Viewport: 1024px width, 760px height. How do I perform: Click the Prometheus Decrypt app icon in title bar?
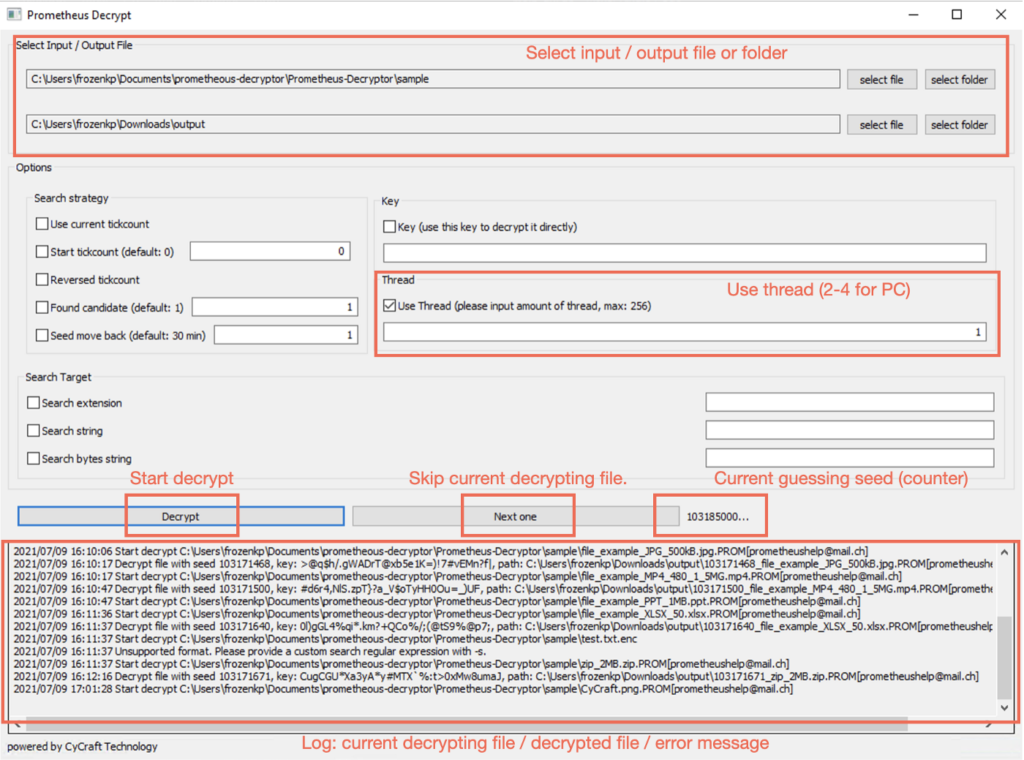pos(14,15)
